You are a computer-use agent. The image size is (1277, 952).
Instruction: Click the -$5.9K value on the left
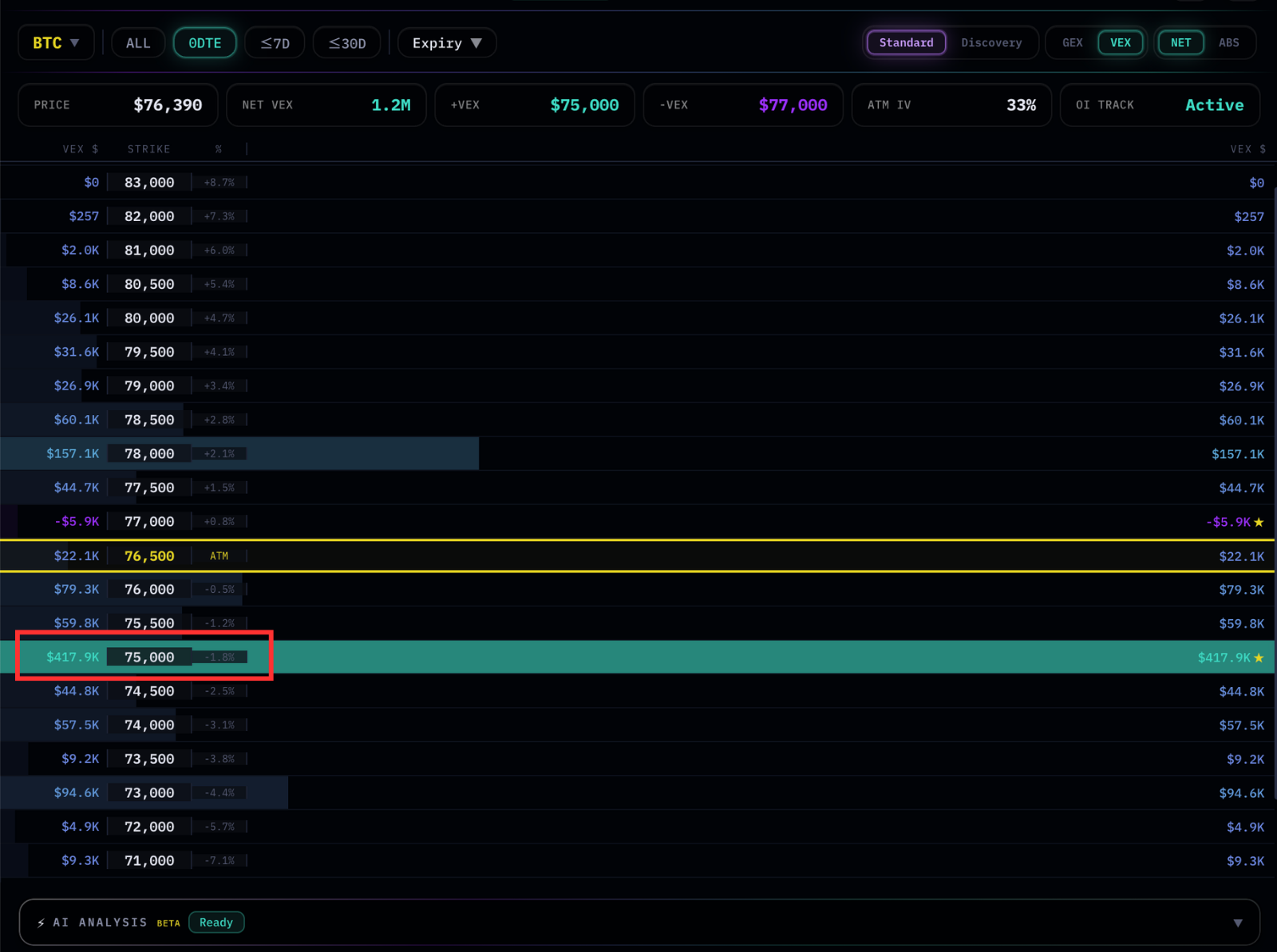77,522
